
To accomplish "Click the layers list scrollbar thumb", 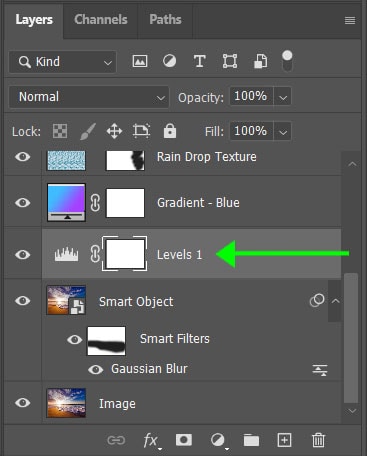I will (351, 338).
